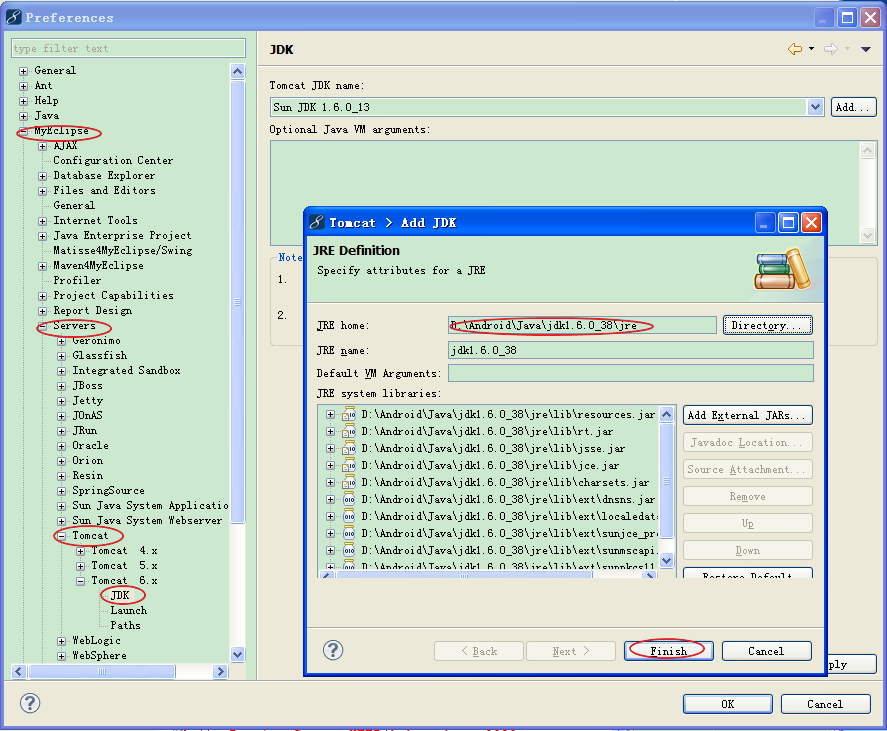Expand the Tomcat 4.x node
The image size is (887, 731).
(x=80, y=551)
